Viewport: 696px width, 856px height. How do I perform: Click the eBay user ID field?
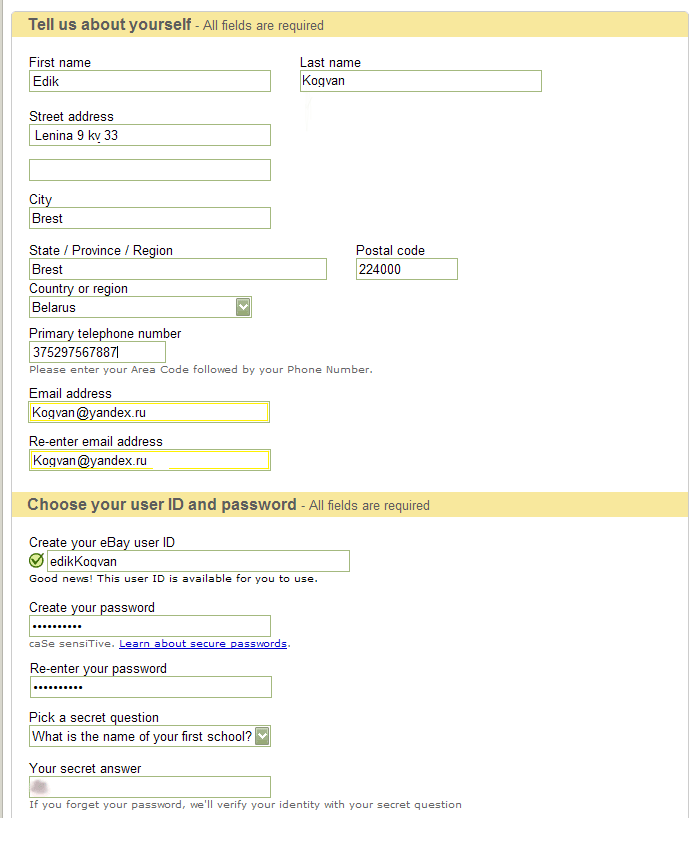(x=198, y=561)
